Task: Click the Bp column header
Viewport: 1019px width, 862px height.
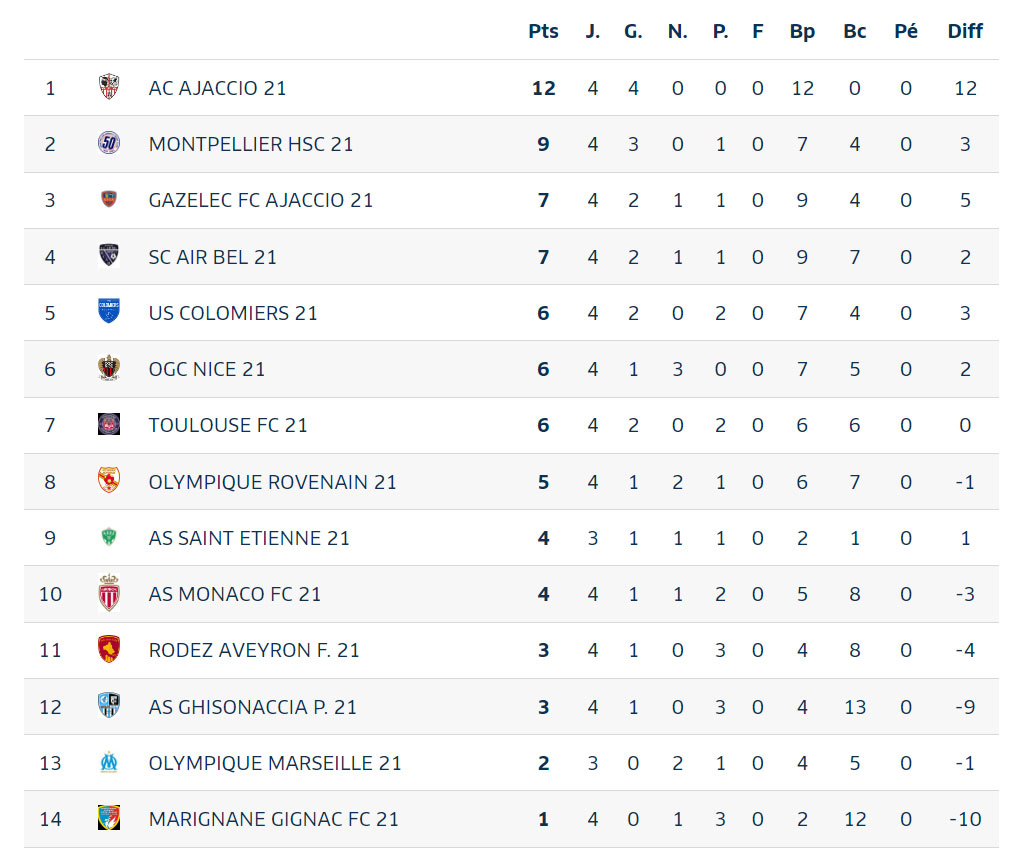Action: (803, 32)
